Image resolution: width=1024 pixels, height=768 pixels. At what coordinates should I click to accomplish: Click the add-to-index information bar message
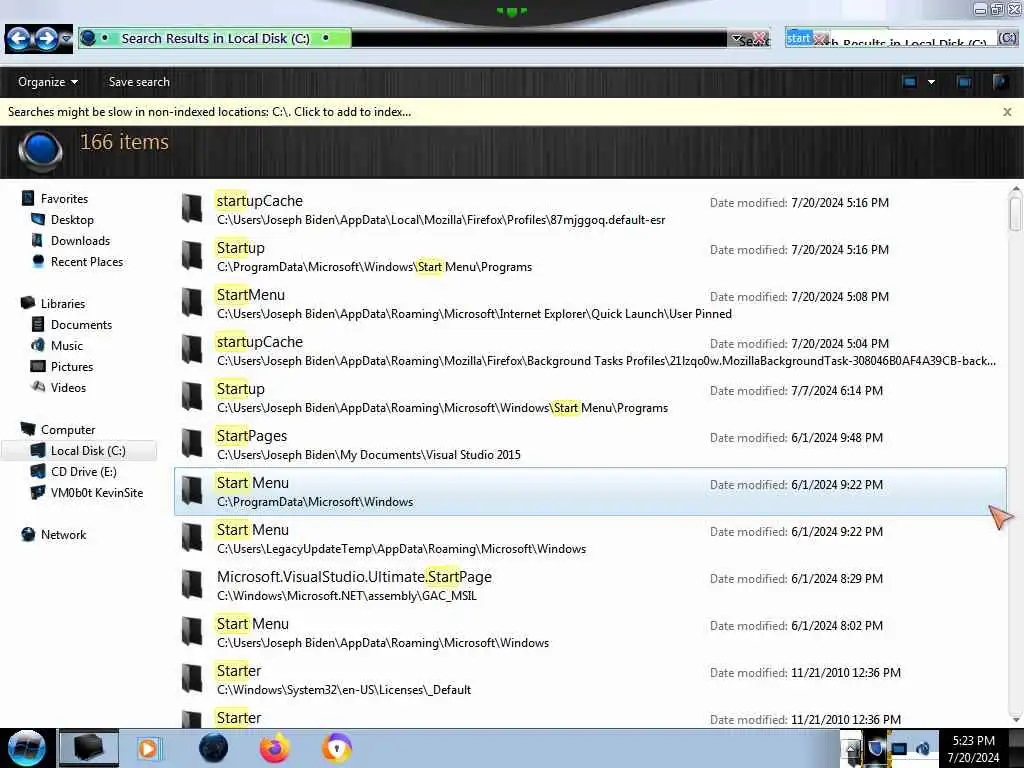pyautogui.click(x=210, y=112)
